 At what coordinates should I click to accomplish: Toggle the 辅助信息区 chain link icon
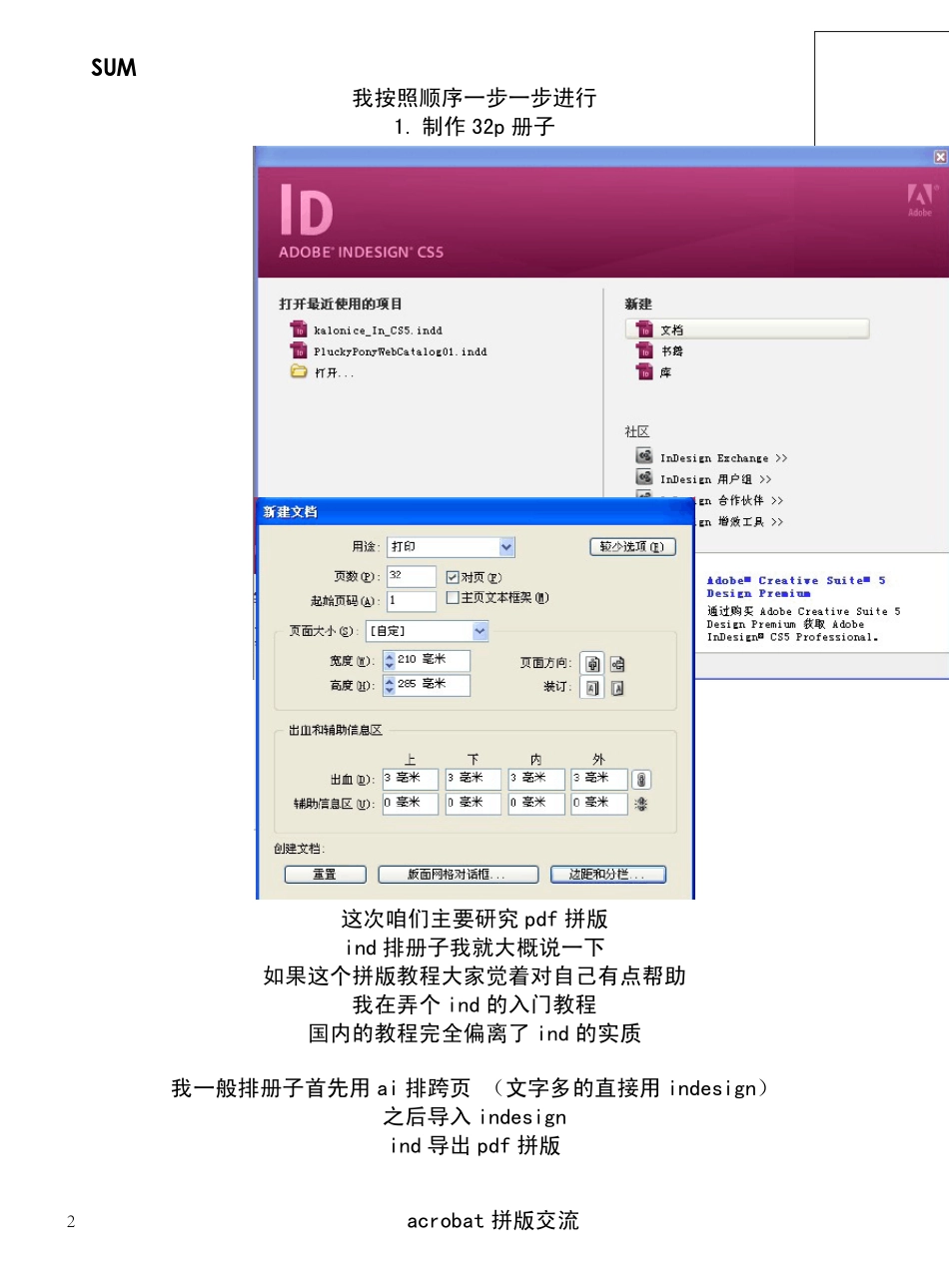[641, 804]
